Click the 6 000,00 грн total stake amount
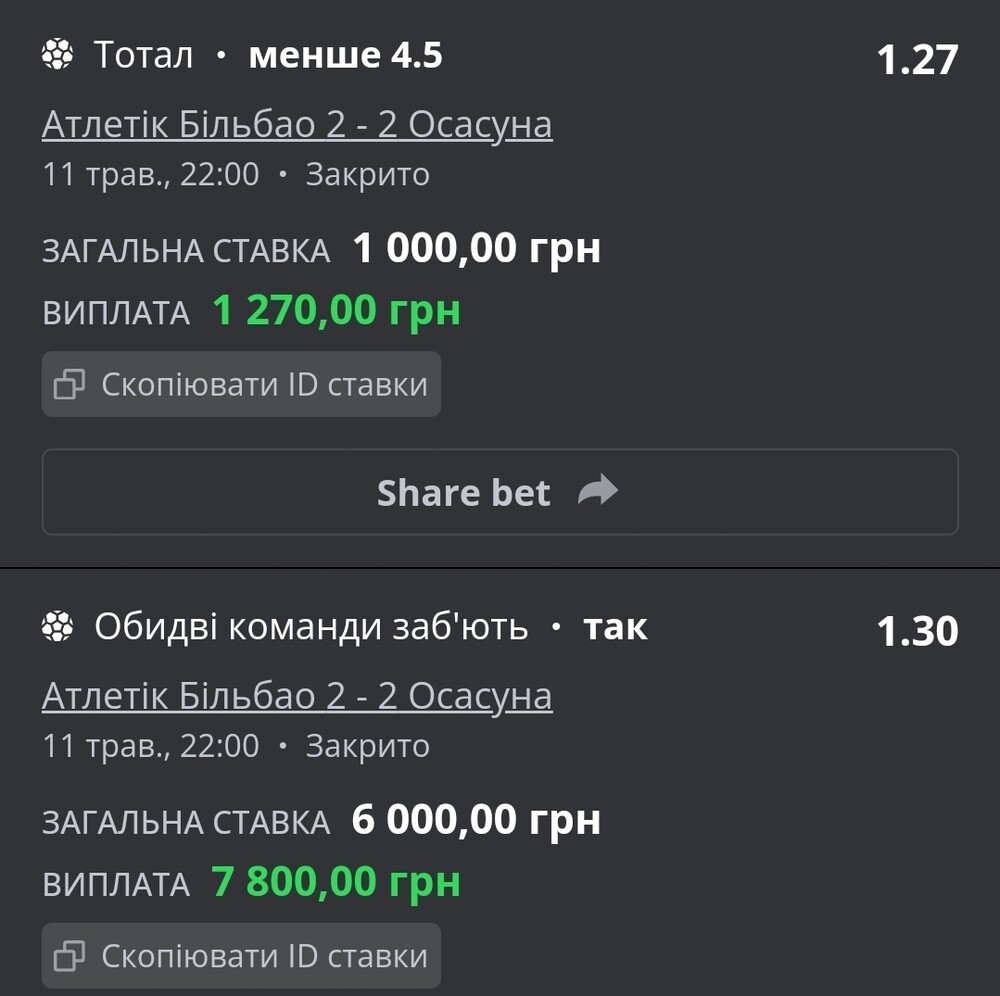 [476, 820]
